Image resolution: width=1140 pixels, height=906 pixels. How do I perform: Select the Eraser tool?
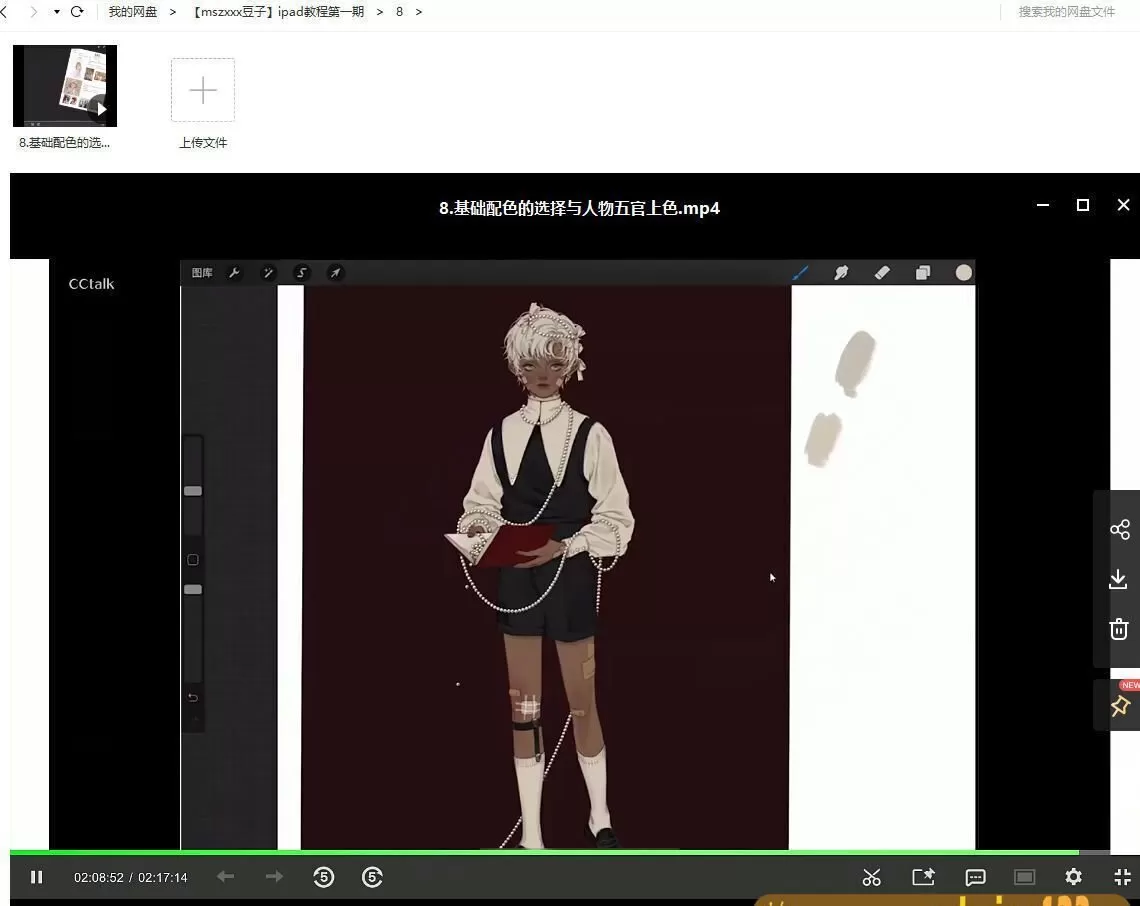coord(881,272)
